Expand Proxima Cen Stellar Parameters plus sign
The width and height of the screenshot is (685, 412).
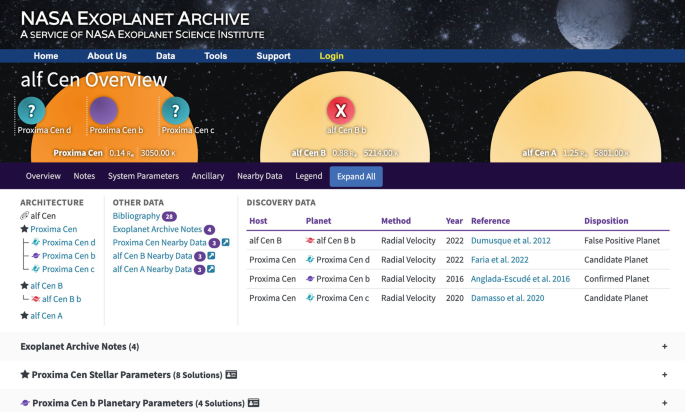coord(664,375)
